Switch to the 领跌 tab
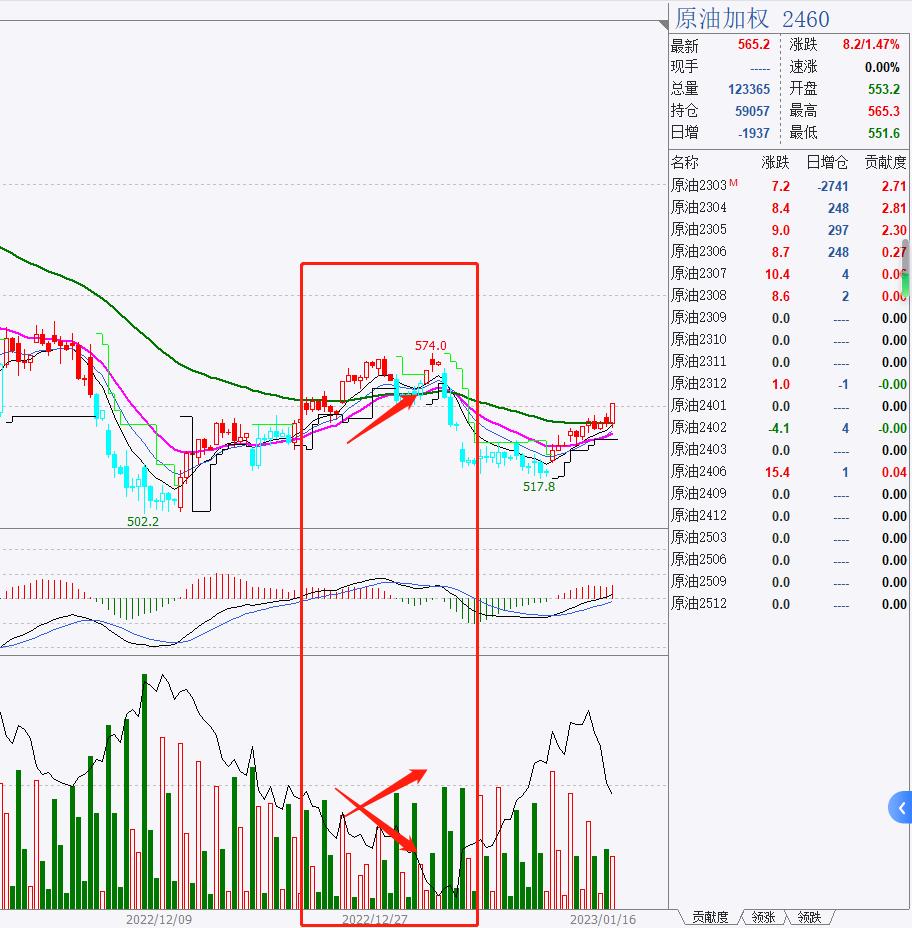 pos(809,917)
